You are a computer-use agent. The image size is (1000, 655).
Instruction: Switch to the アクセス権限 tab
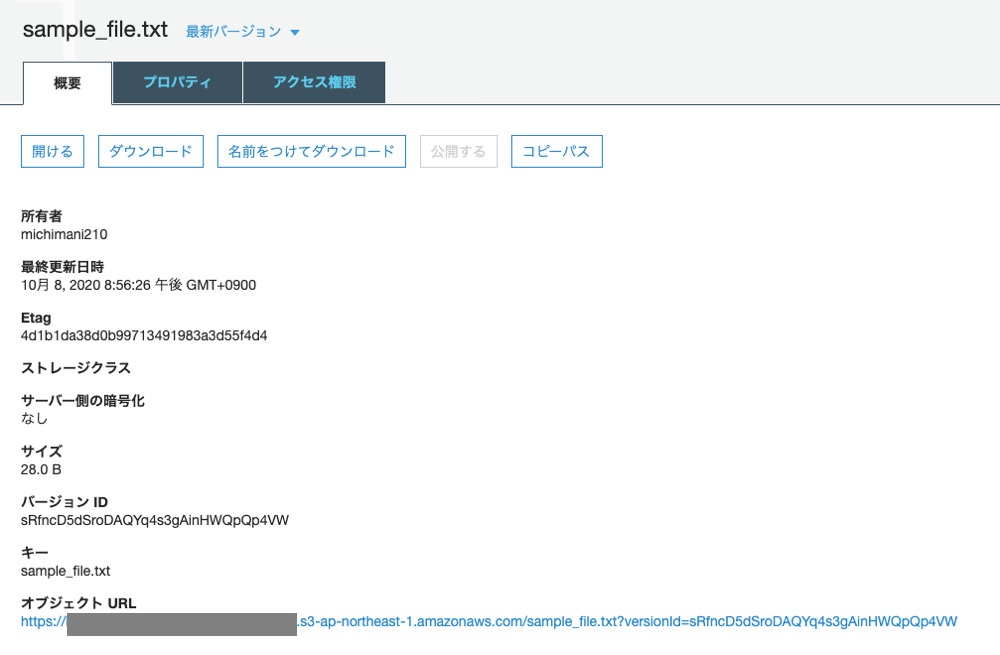tap(314, 82)
